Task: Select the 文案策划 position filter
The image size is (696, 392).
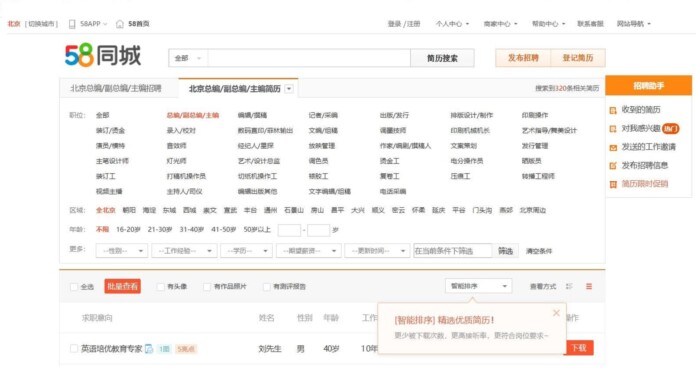Action: coord(463,146)
